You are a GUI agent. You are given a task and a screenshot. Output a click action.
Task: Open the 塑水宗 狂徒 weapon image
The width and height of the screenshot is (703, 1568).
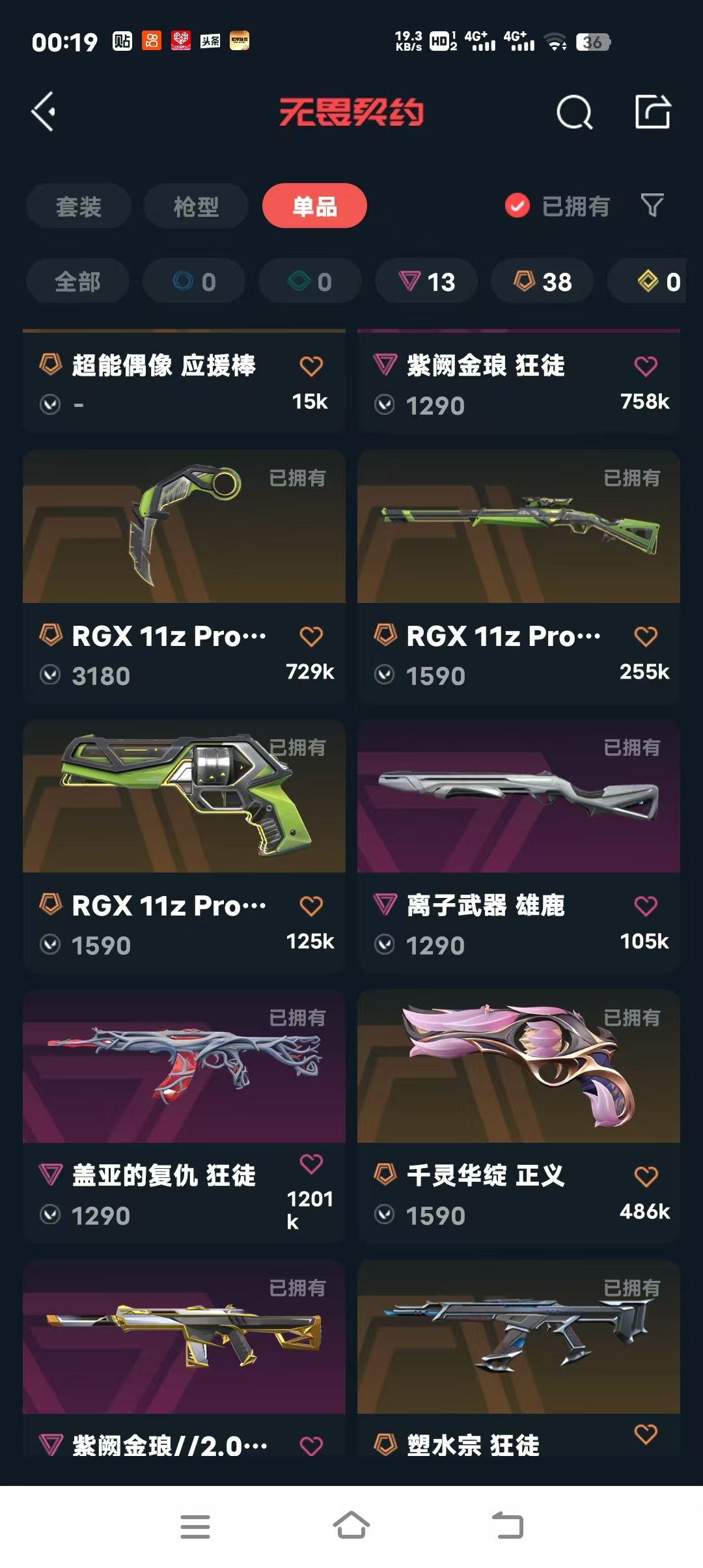click(519, 1337)
